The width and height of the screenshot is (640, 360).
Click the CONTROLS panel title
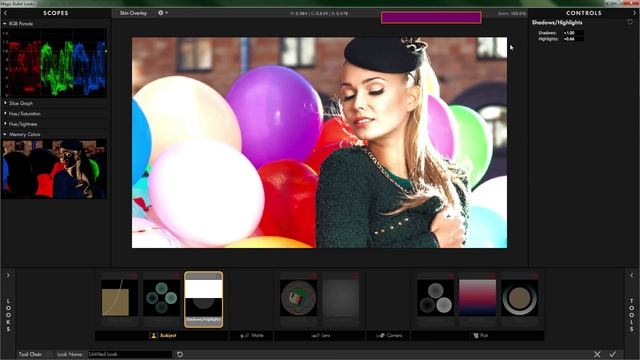tap(584, 13)
